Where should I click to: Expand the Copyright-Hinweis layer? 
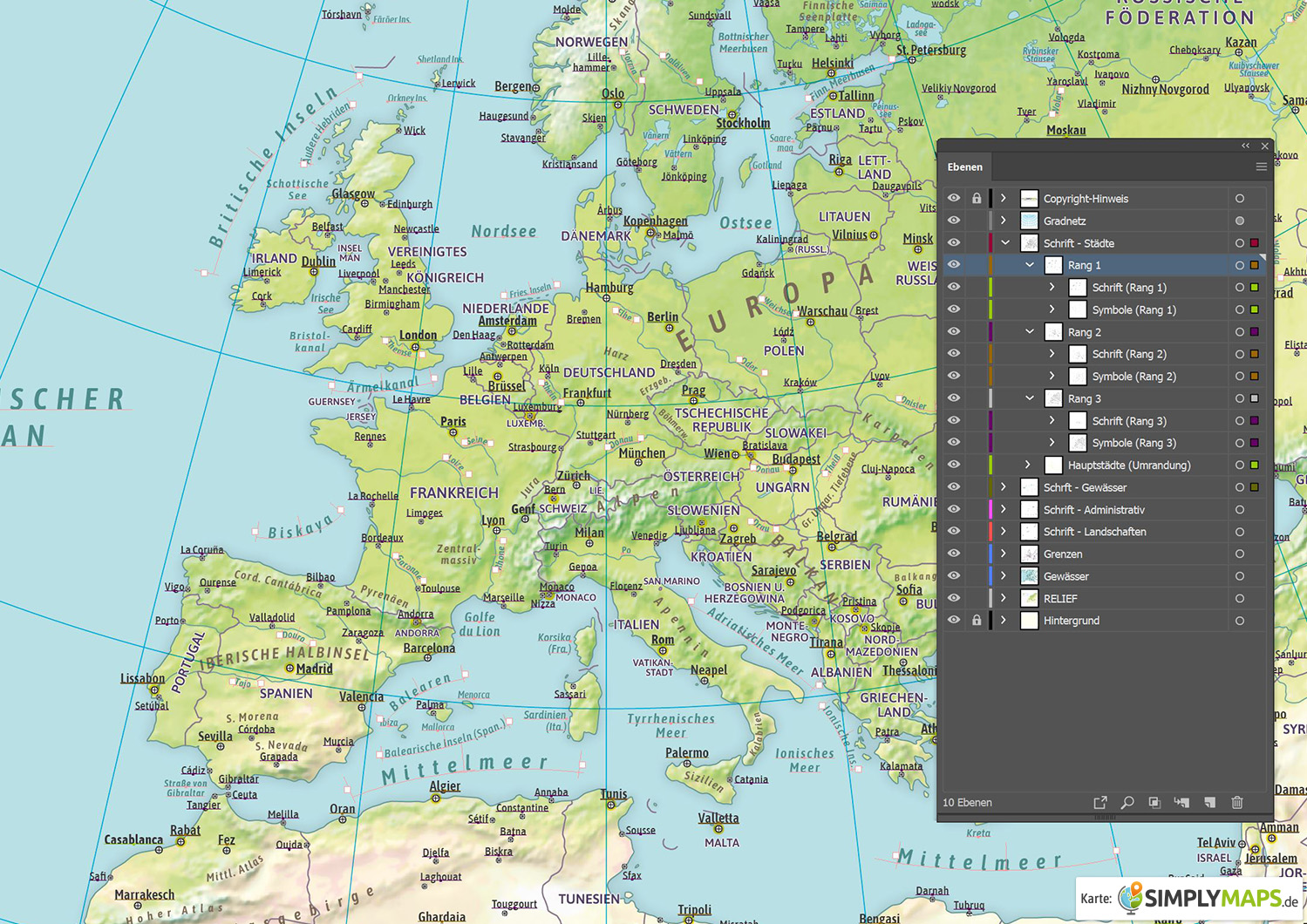point(1004,199)
